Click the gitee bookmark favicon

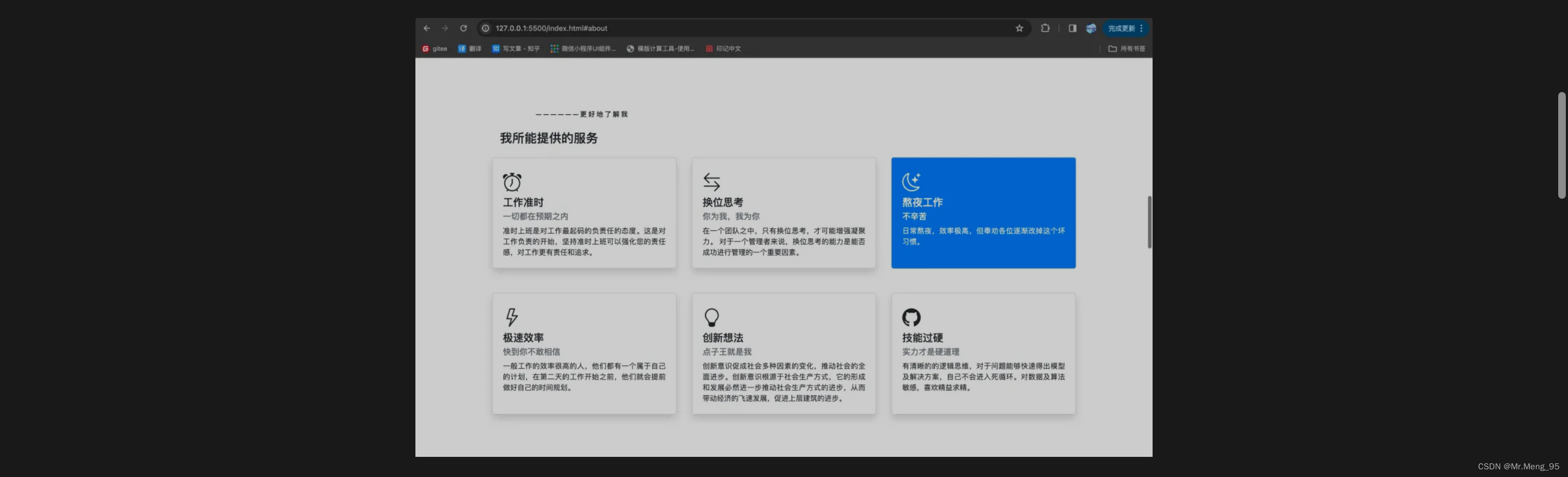(425, 48)
